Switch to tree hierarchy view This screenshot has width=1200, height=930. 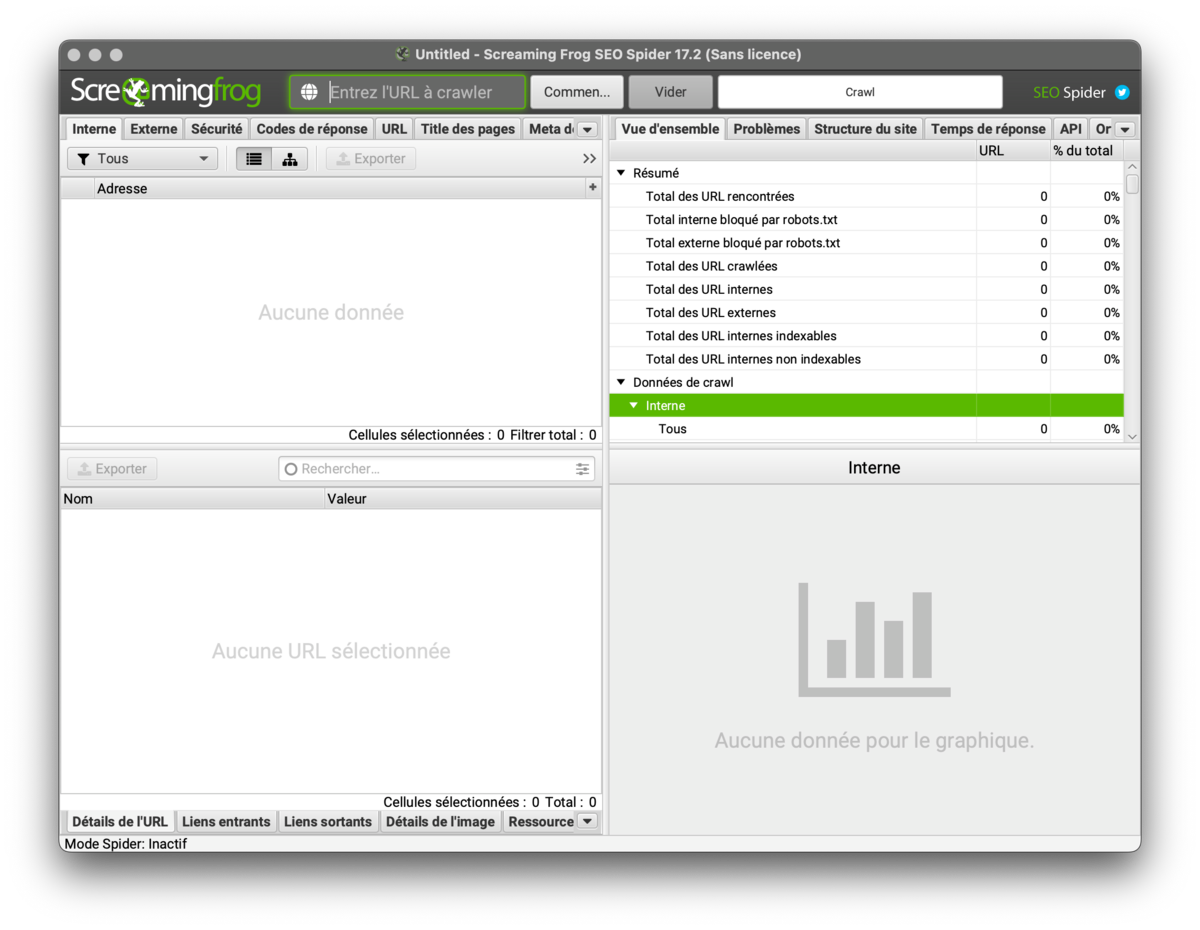click(290, 158)
